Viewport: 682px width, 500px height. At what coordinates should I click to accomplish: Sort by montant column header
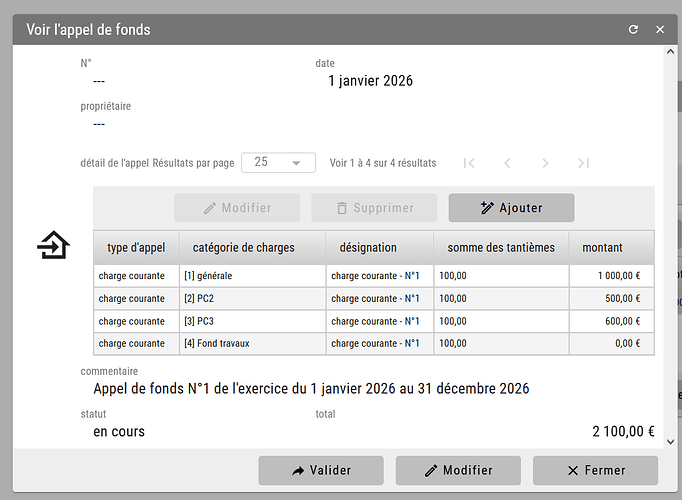pos(612,247)
